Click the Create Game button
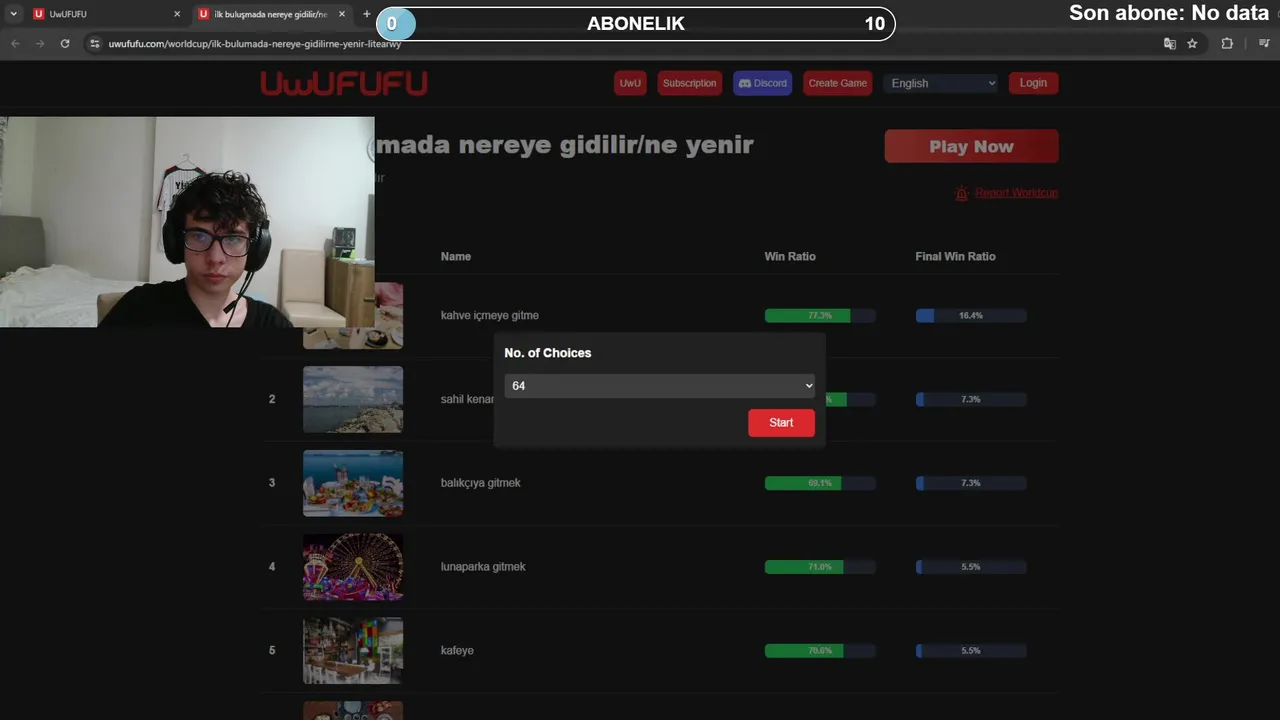Viewport: 1280px width, 720px height. (x=837, y=83)
